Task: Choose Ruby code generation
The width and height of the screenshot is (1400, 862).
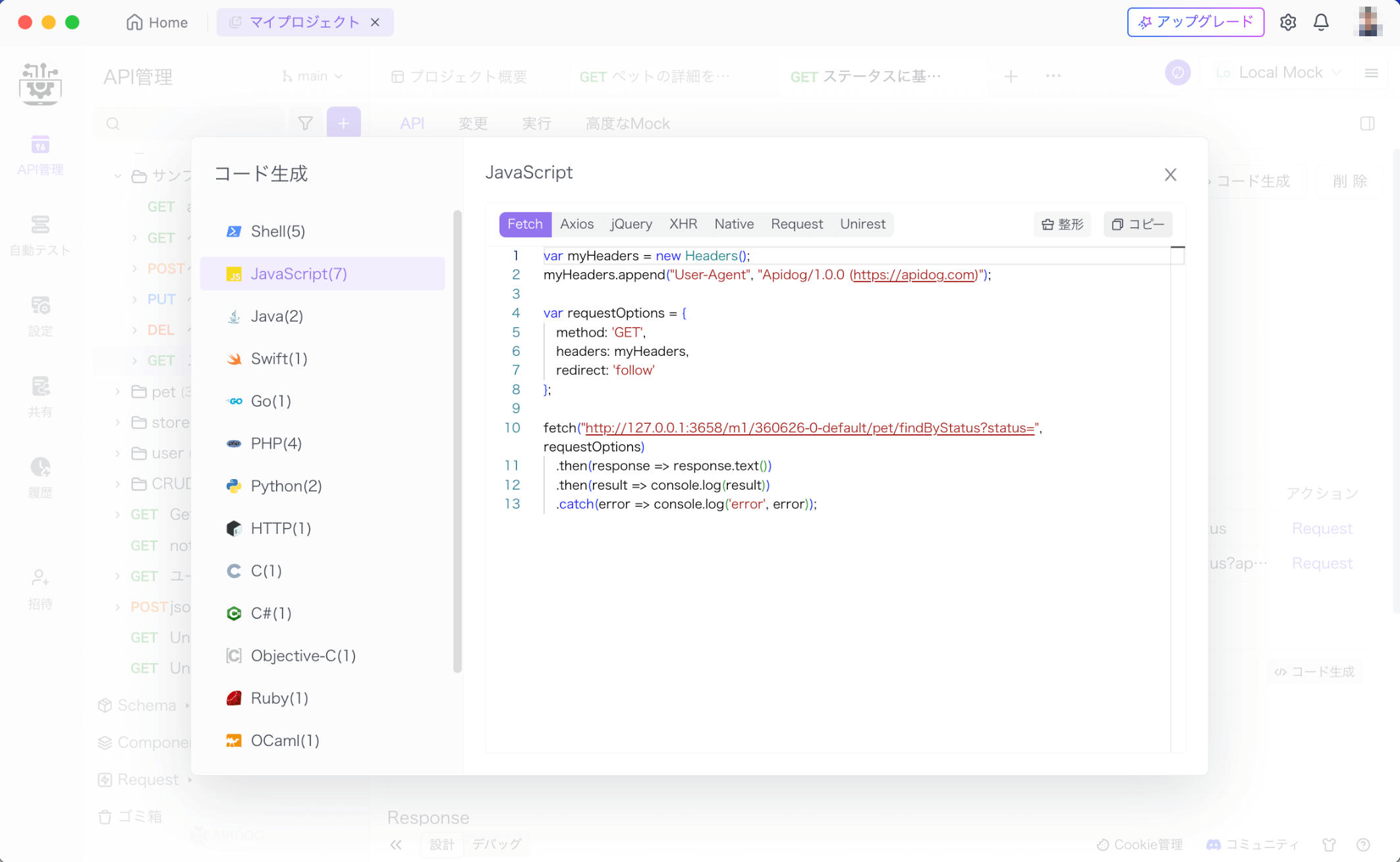Action: (x=279, y=698)
